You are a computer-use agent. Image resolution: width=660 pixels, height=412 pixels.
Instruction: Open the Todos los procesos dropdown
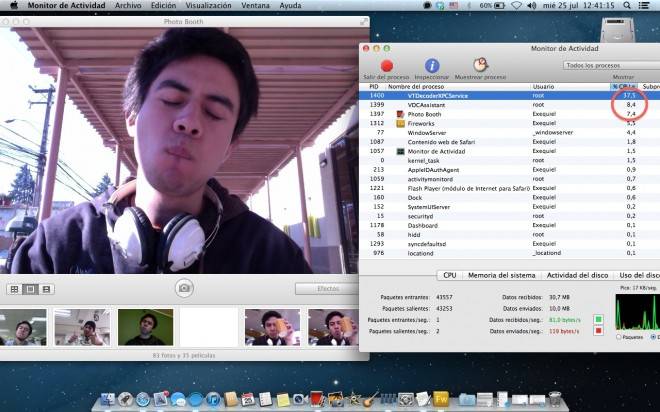click(611, 65)
